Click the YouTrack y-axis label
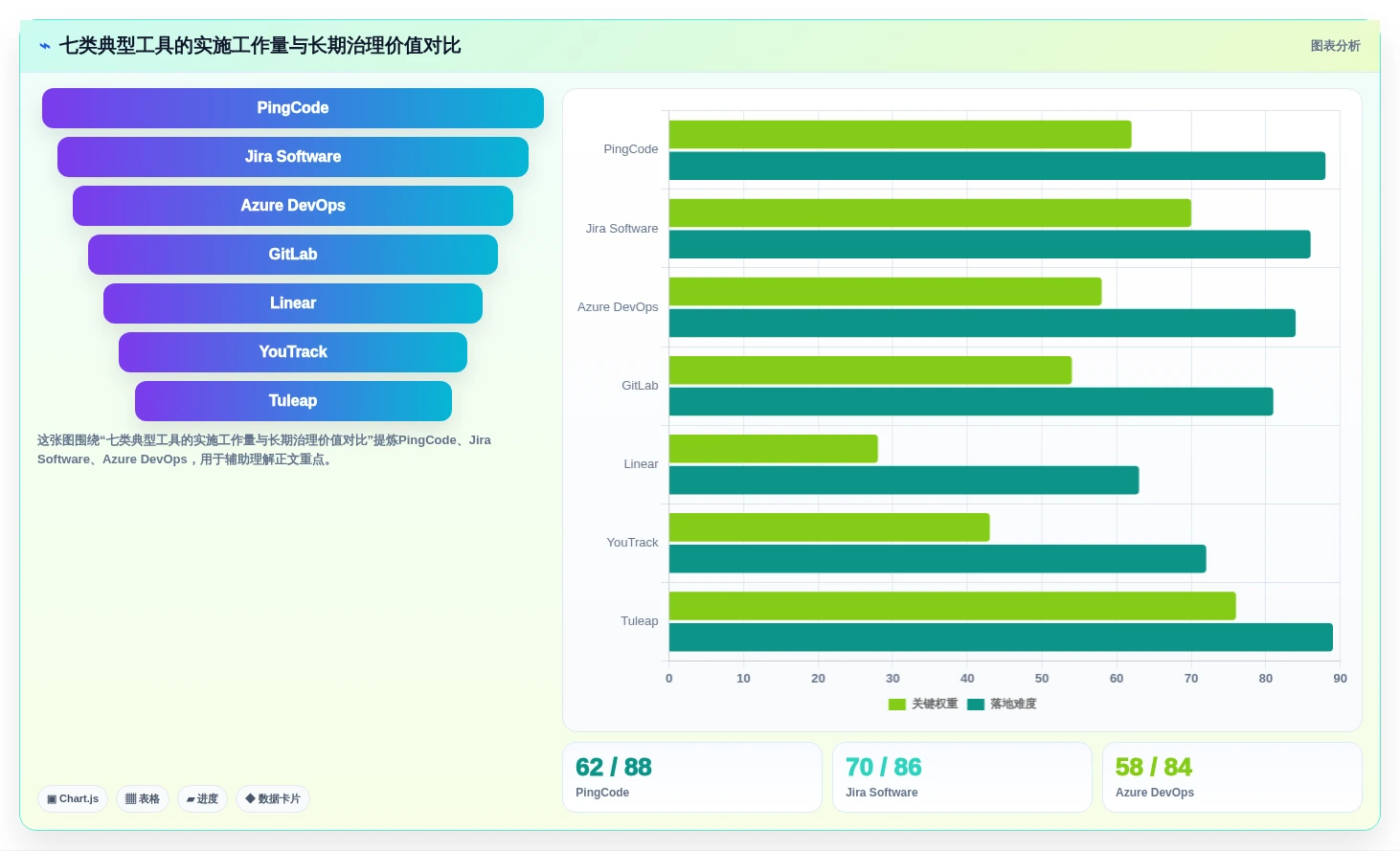The height and width of the screenshot is (851, 1400). click(x=633, y=543)
